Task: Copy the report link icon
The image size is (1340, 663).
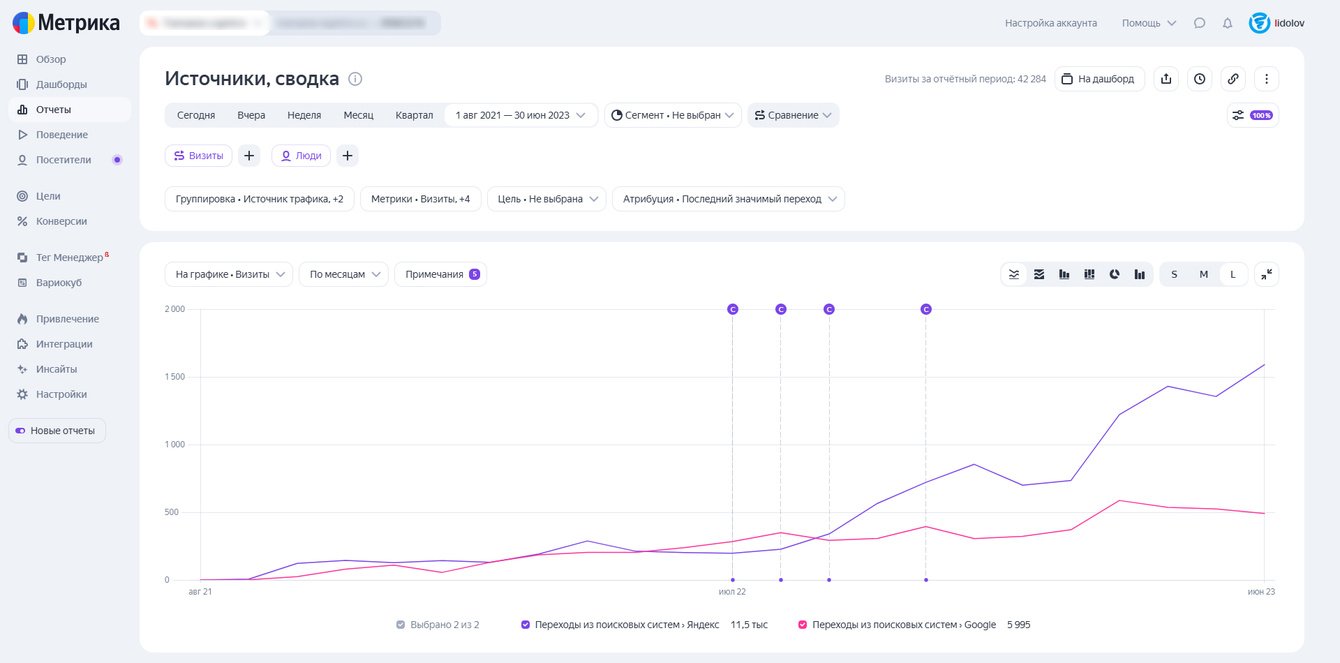Action: 1233,79
